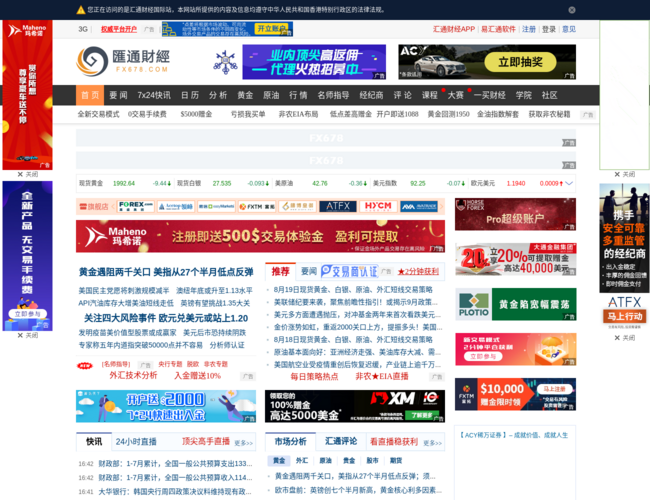
Task: Select the 股市 filter under 市场分析
Action: (372, 460)
